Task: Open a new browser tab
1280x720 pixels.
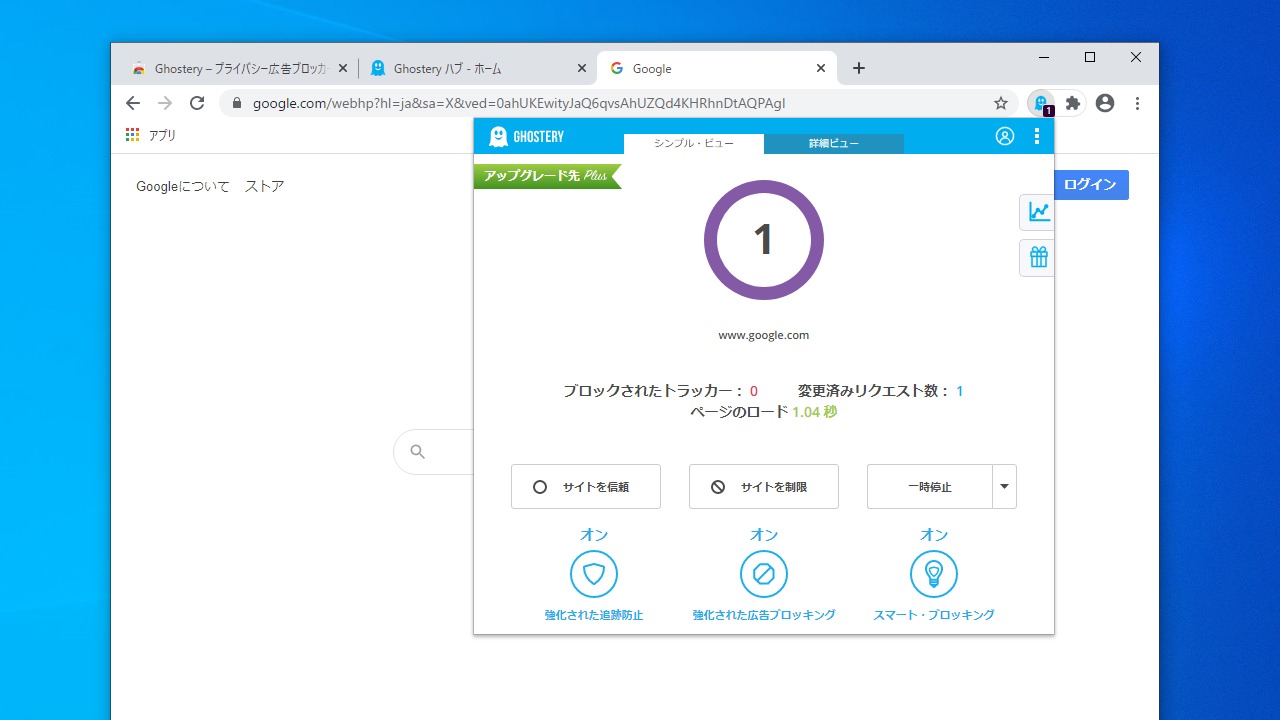Action: click(859, 68)
